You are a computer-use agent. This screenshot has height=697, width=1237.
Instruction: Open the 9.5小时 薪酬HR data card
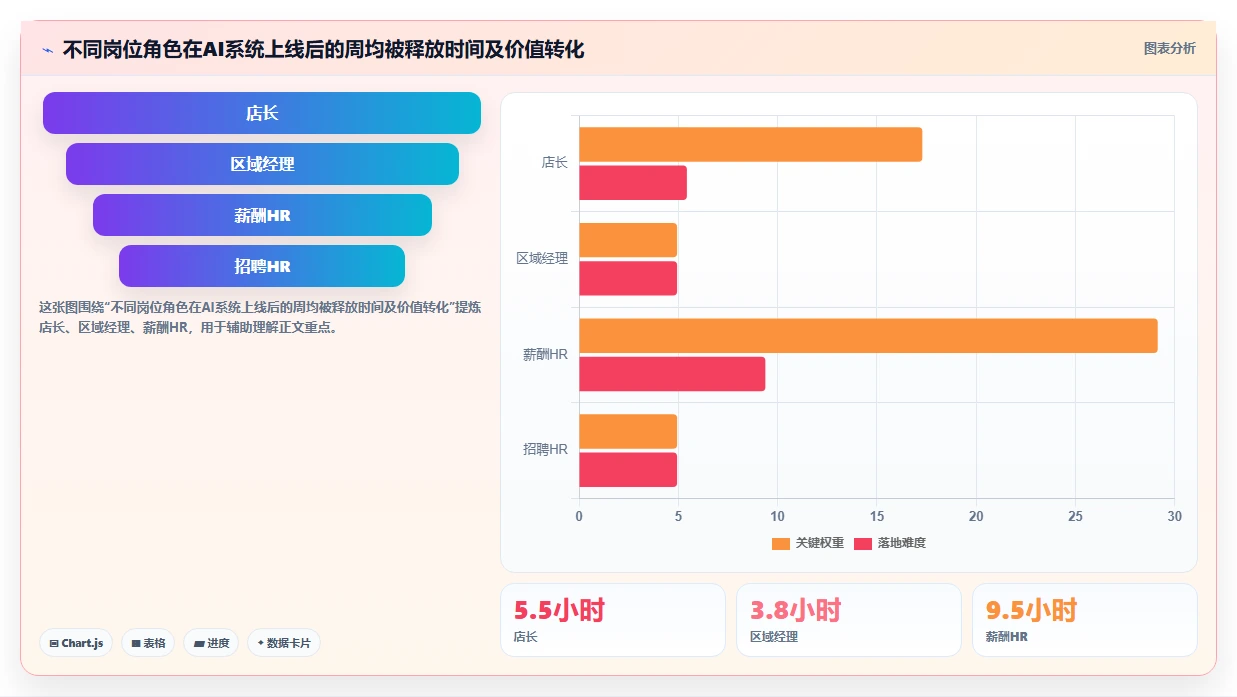[1085, 620]
